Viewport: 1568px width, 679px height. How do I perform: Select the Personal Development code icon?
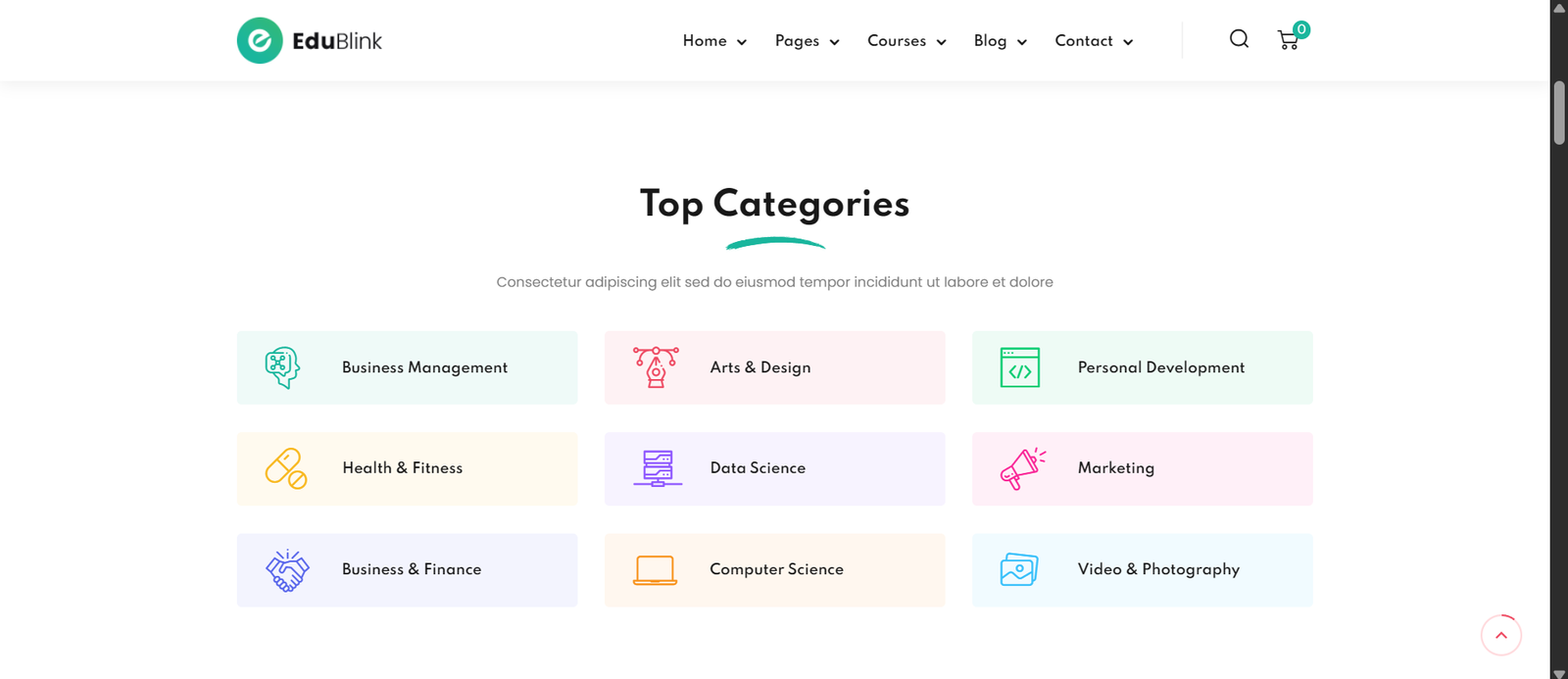[x=1017, y=367]
